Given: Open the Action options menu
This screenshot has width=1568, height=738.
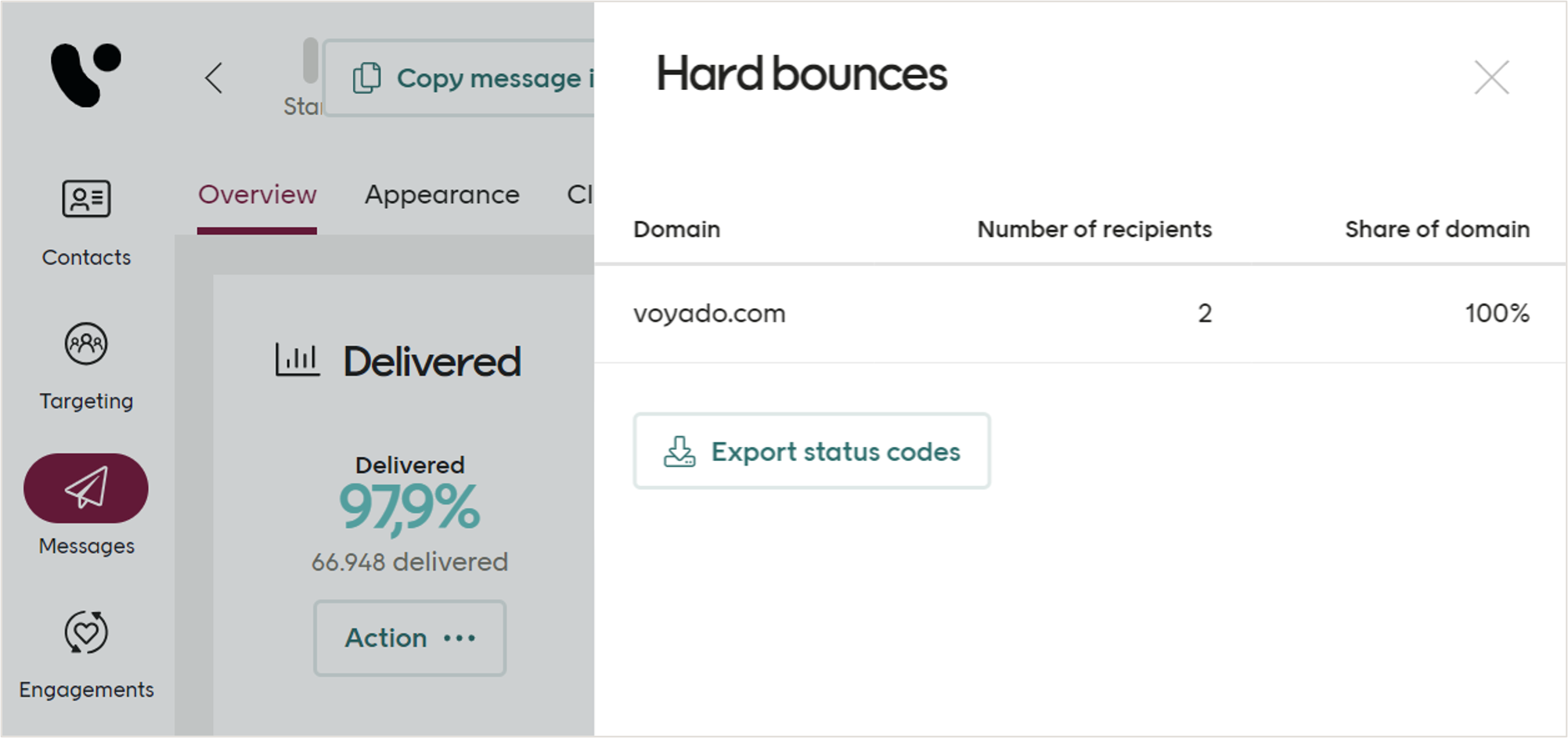Looking at the screenshot, I should pyautogui.click(x=409, y=638).
